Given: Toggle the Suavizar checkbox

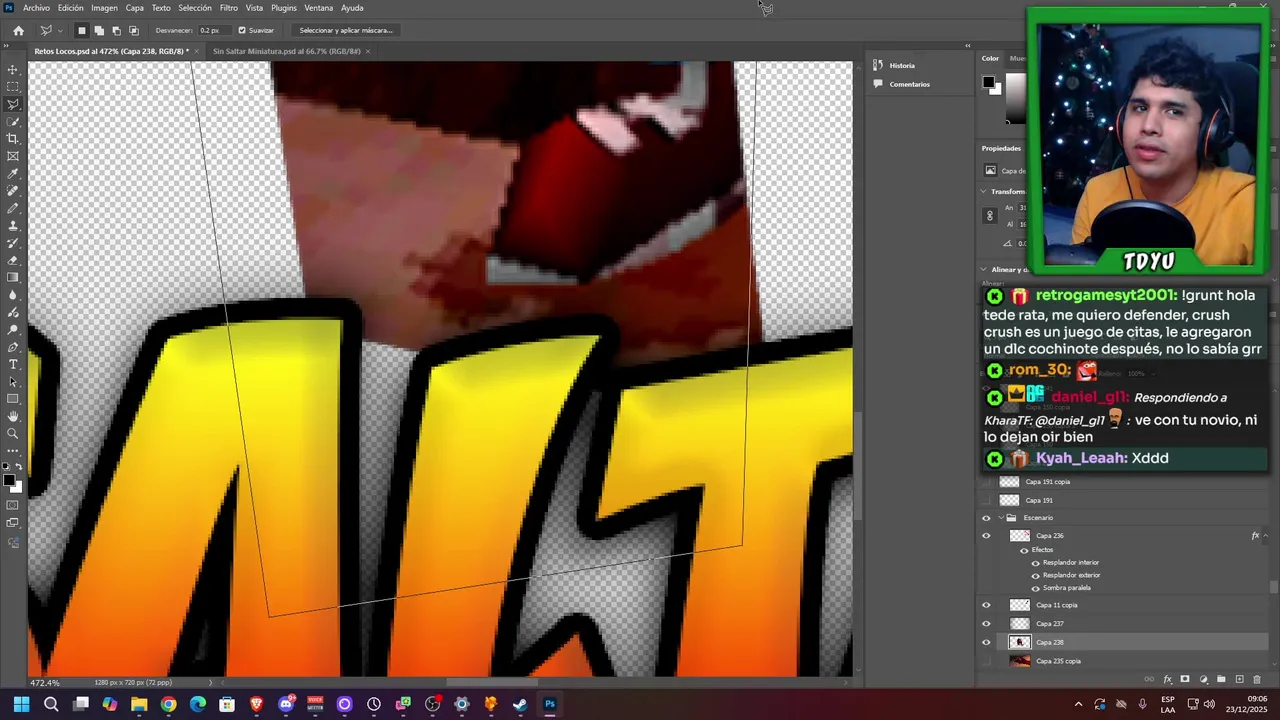Looking at the screenshot, I should click(242, 30).
